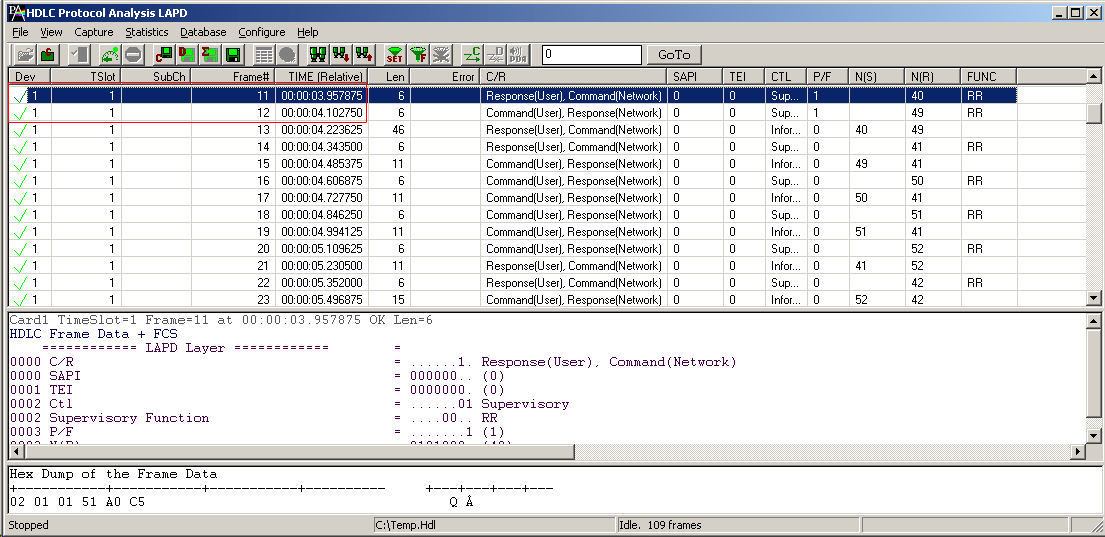Click the gray round blob toolbar icon
Viewport: 1105px width, 537px height.
[x=287, y=54]
